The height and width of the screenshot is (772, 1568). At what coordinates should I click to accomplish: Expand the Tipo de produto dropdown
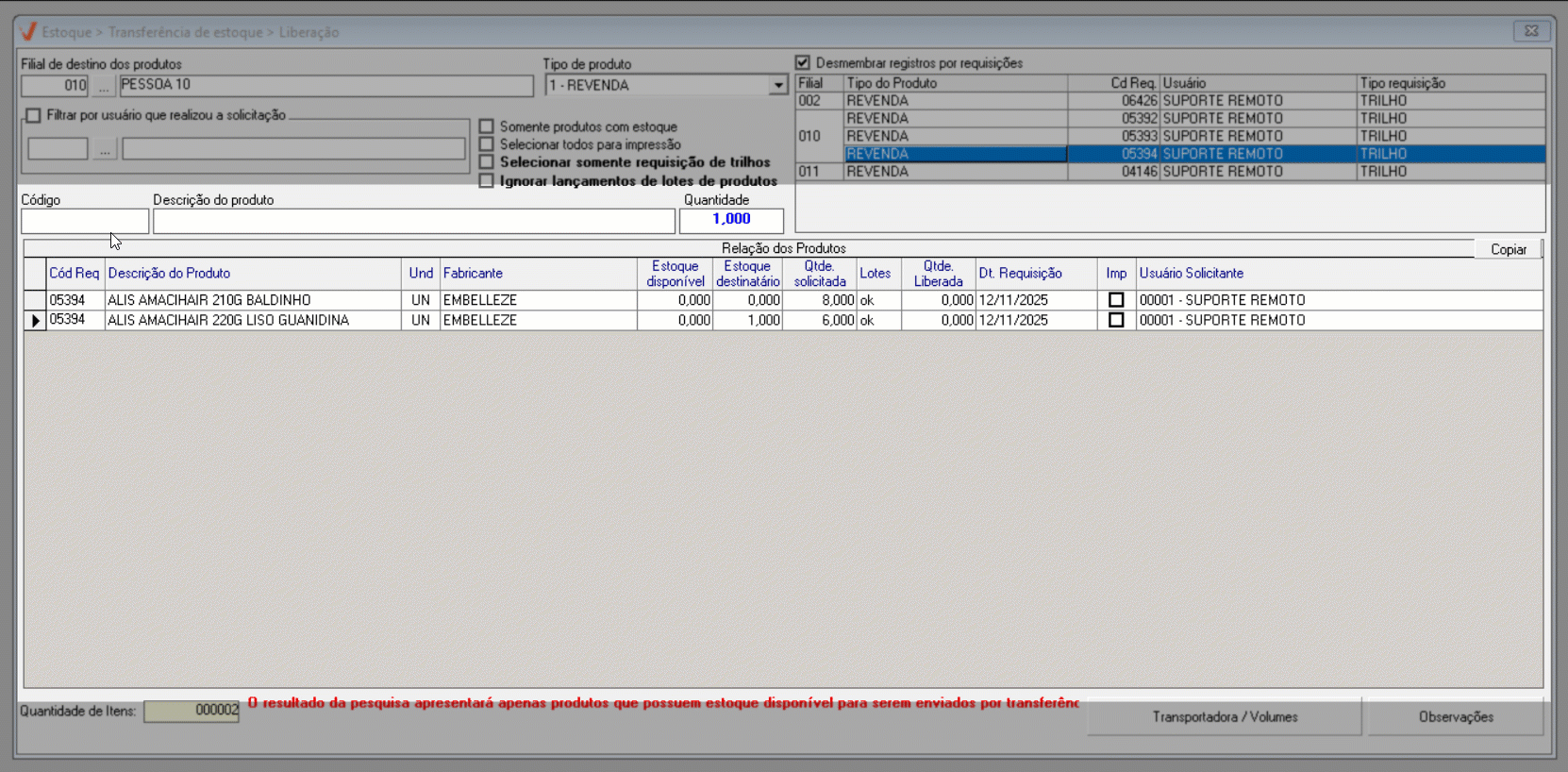point(777,86)
